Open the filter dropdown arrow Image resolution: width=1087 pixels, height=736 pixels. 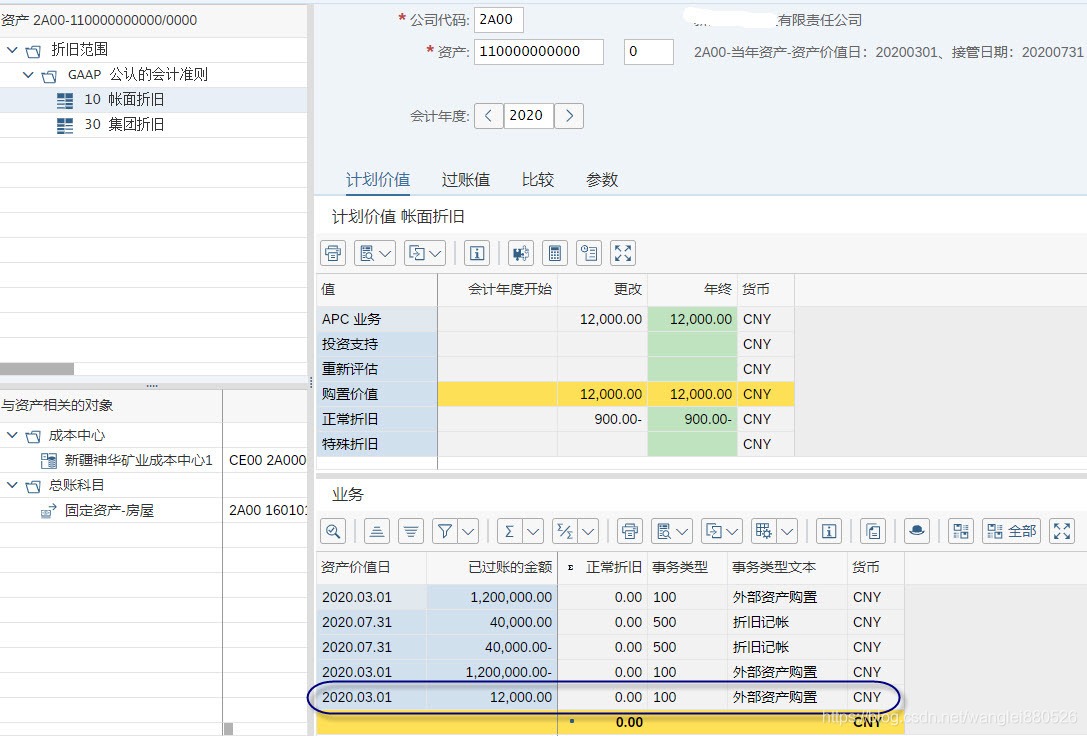pyautogui.click(x=469, y=532)
